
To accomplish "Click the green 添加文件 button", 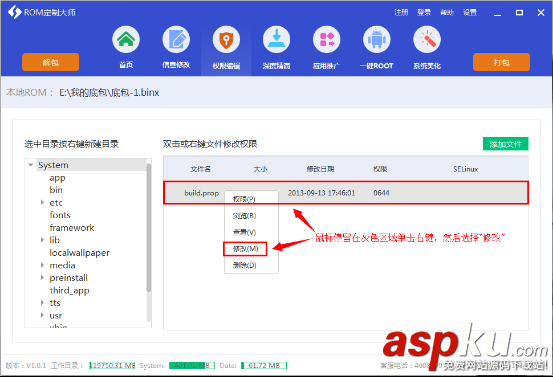I will click(505, 144).
